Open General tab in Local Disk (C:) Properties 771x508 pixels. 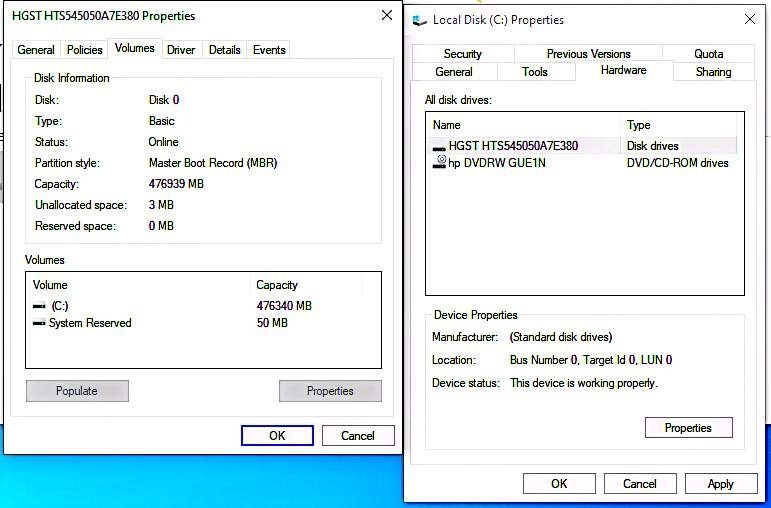pyautogui.click(x=454, y=72)
